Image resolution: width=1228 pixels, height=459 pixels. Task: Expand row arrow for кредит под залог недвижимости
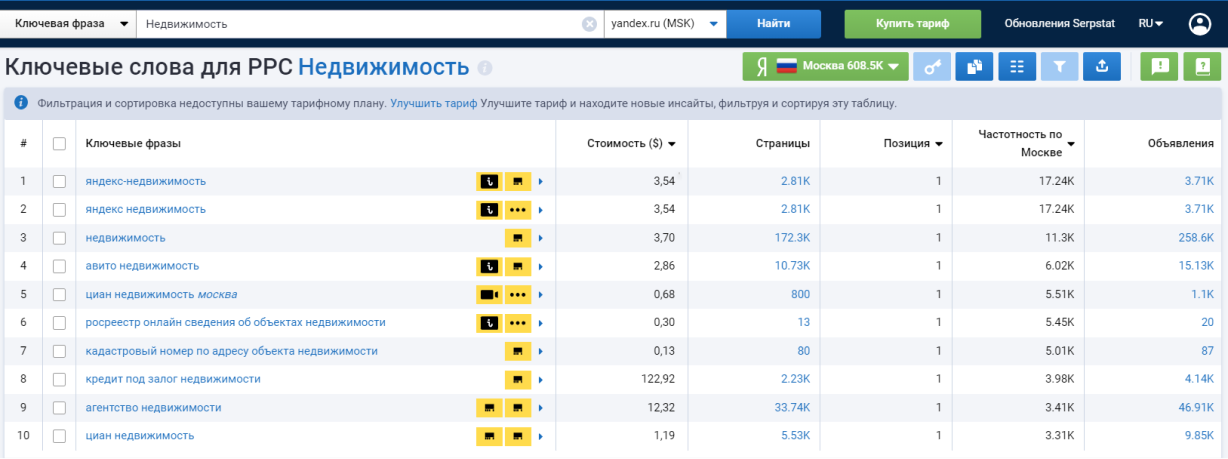point(541,380)
